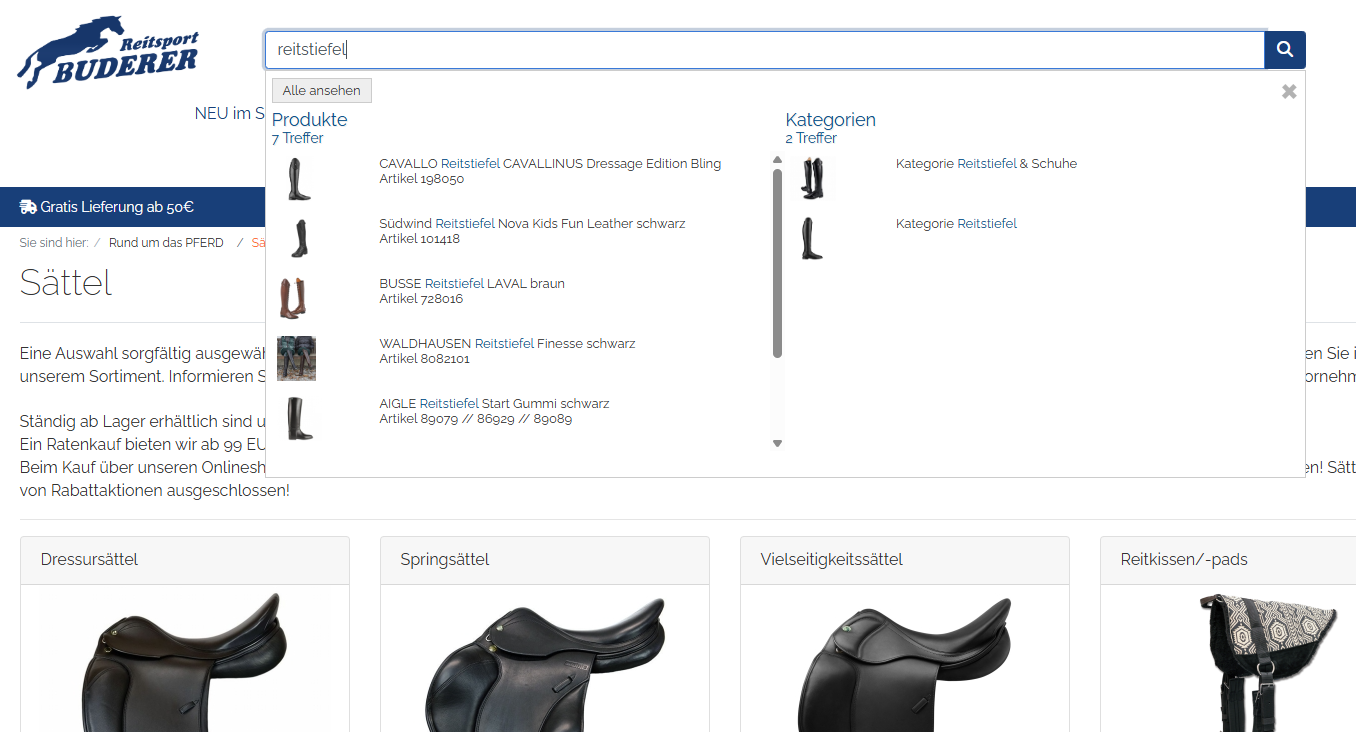
Task: Select Südwind Reitstiefel Nova Kids result
Action: coord(532,224)
